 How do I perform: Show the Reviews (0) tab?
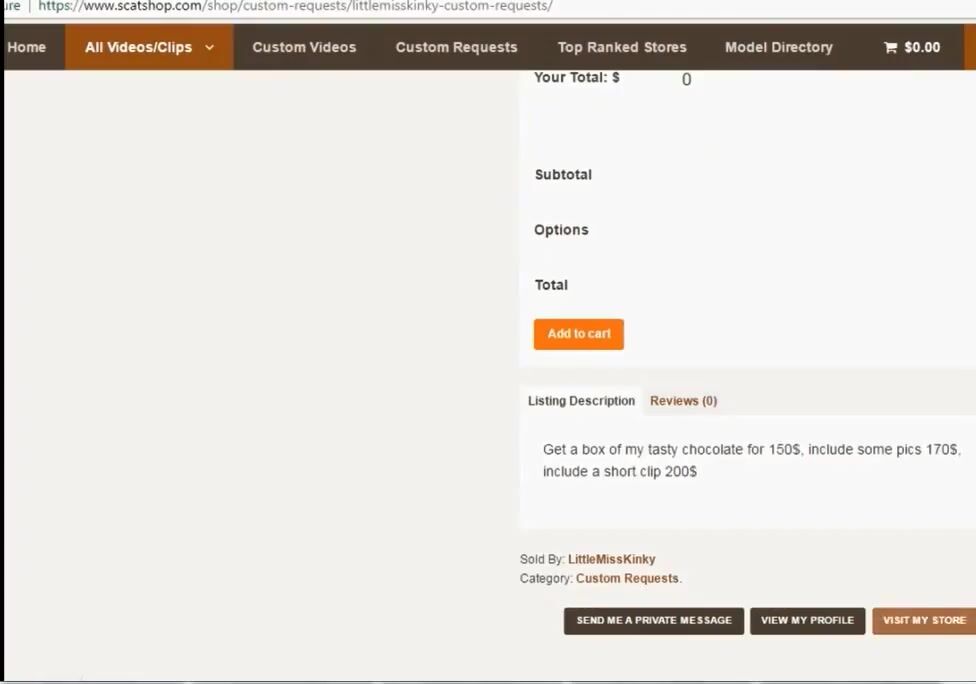[683, 401]
